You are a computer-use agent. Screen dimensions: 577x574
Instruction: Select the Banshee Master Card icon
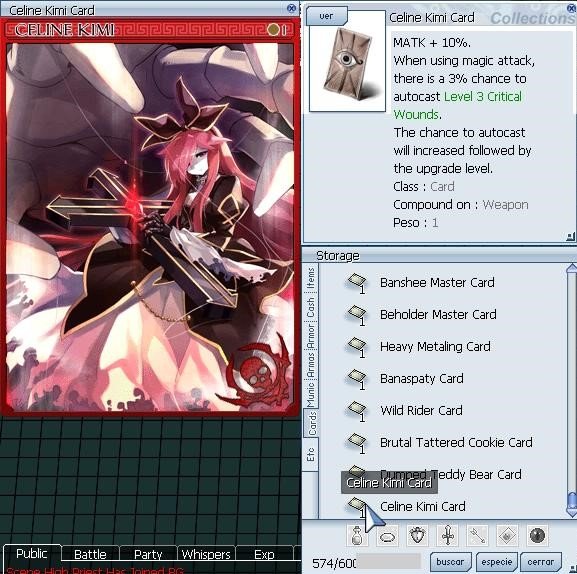coord(356,283)
